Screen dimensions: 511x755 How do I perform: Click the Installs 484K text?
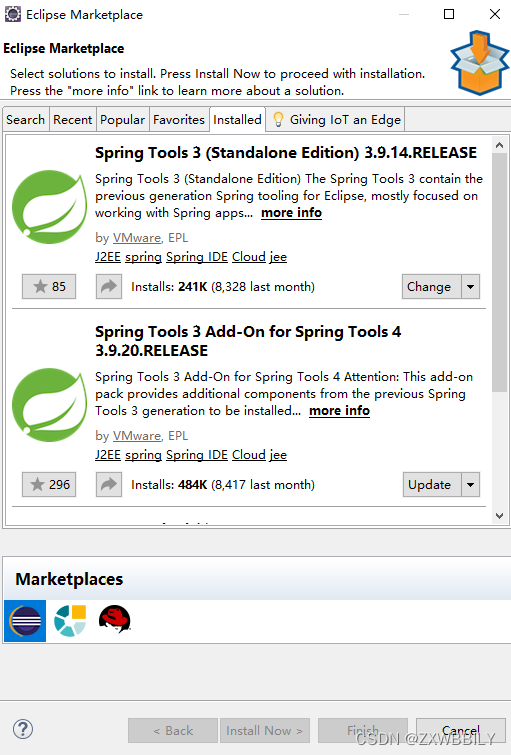(223, 484)
